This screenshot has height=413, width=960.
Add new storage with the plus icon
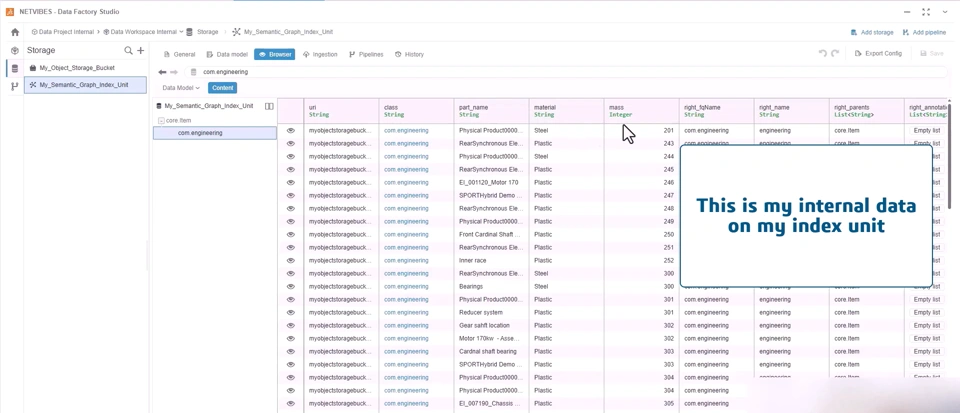coord(140,50)
